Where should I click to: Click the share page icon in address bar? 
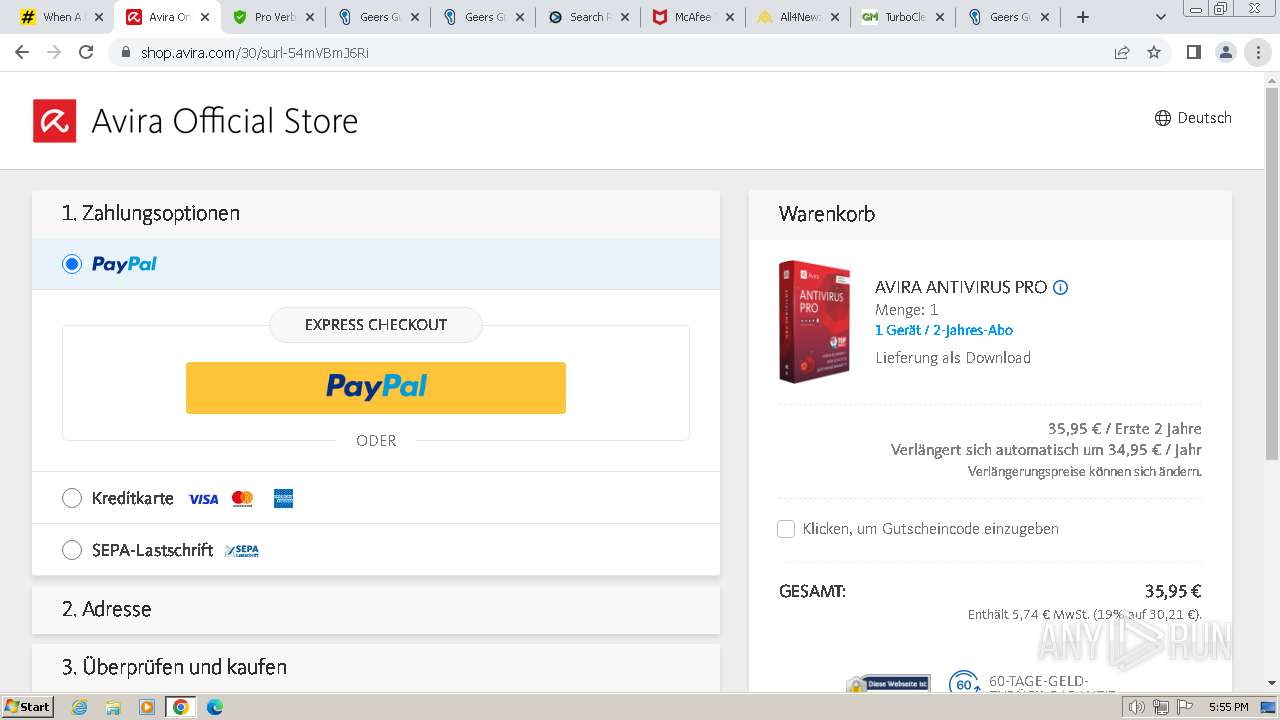click(1122, 52)
